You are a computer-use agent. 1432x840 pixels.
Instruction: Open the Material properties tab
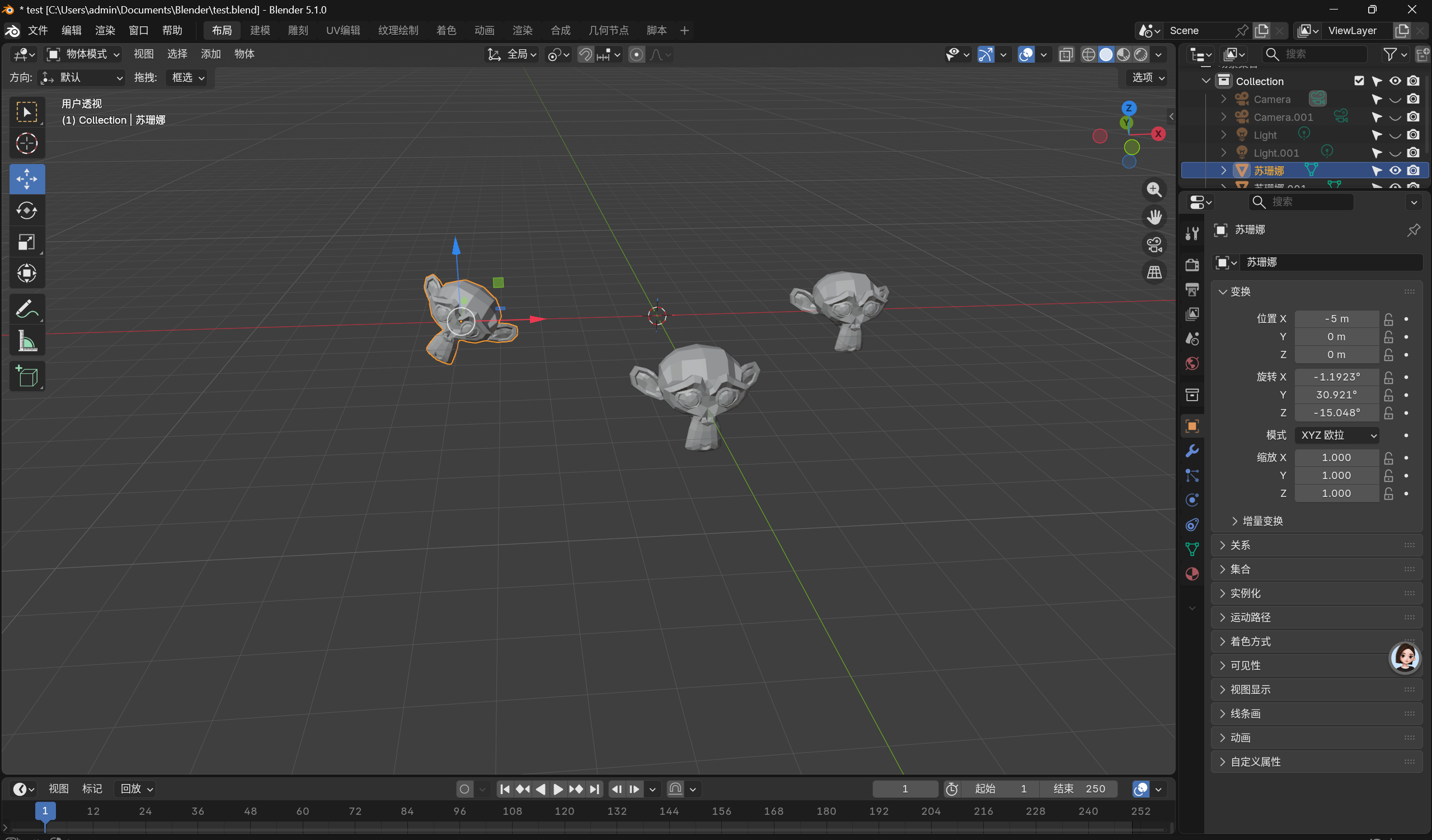(1191, 574)
